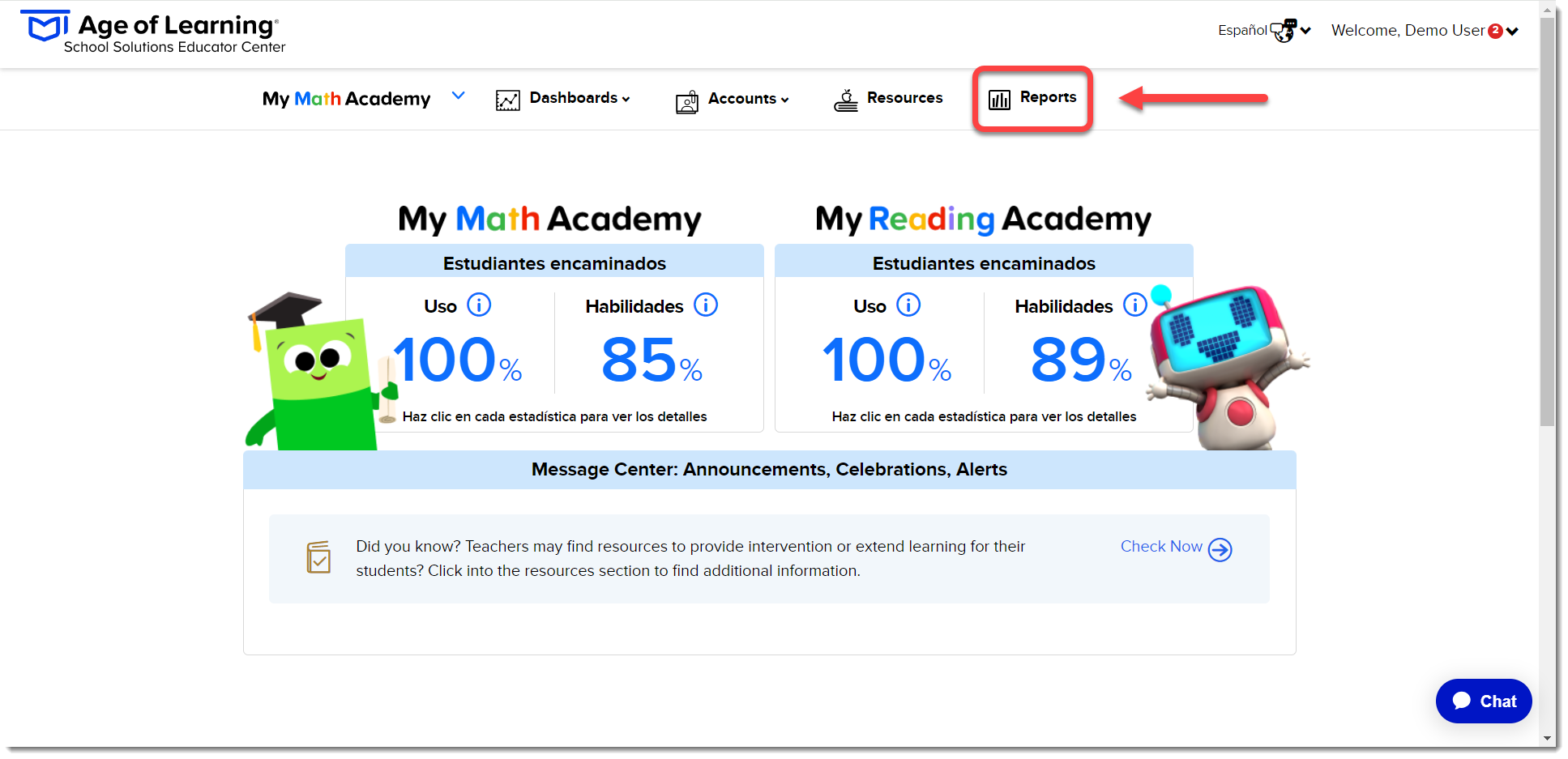This screenshot has height=759, width=1568.
Task: Click the red notification badge showing 2
Action: [1495, 31]
